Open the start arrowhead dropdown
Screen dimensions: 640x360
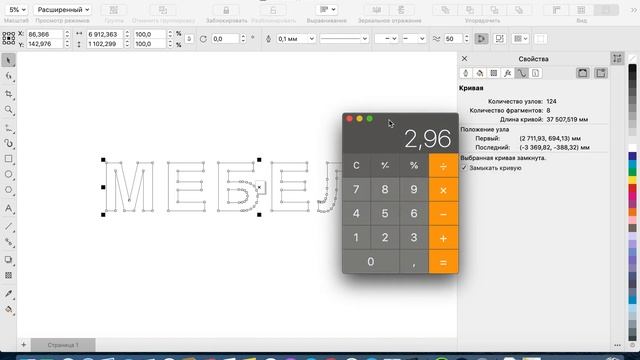[x=386, y=39]
